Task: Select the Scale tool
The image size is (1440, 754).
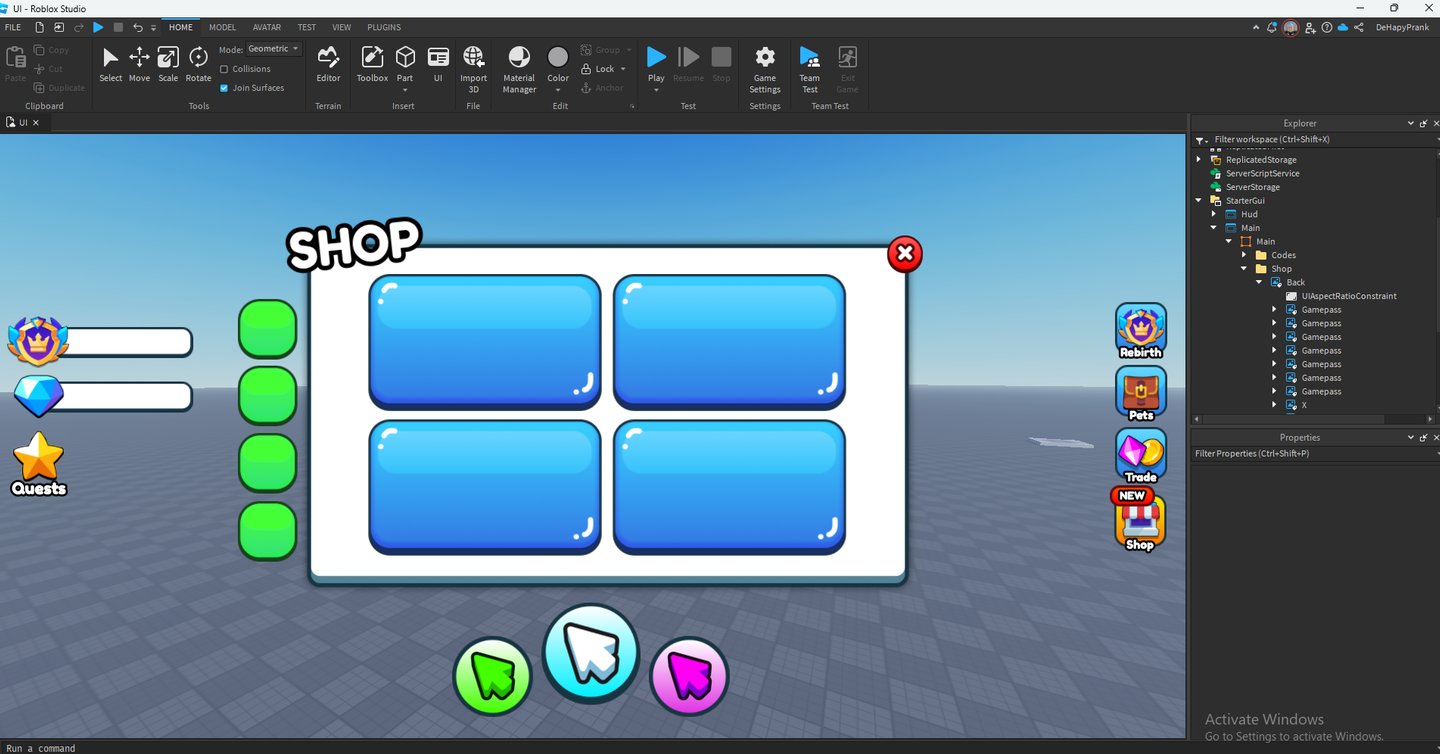Action: click(x=168, y=64)
